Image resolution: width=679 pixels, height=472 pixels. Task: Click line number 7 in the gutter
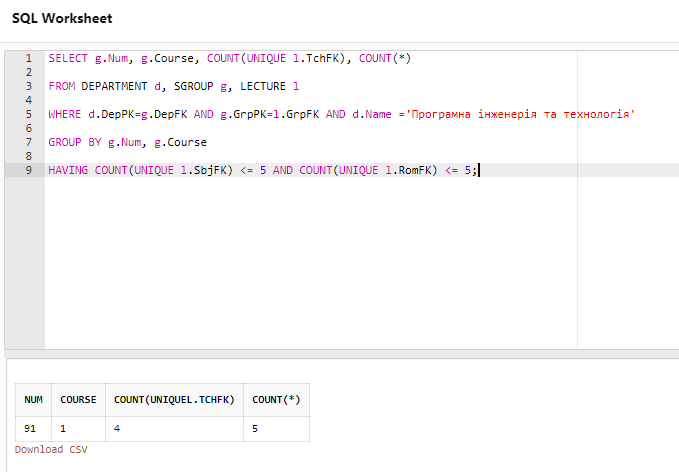[28, 142]
